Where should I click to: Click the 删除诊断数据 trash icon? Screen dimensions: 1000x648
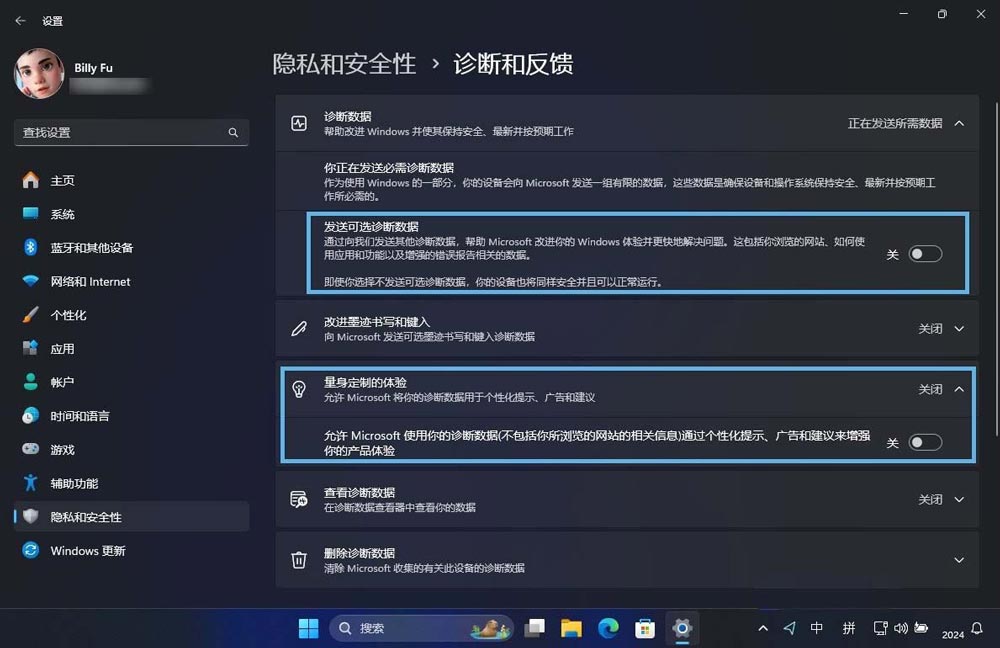[x=299, y=560]
